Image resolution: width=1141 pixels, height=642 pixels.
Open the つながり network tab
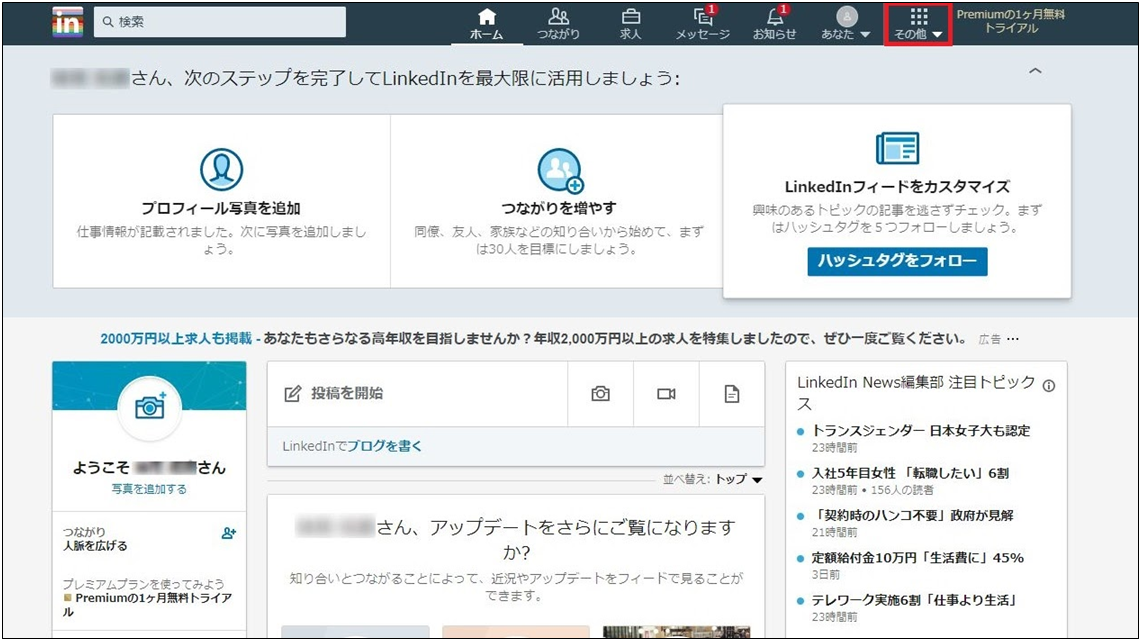point(558,24)
